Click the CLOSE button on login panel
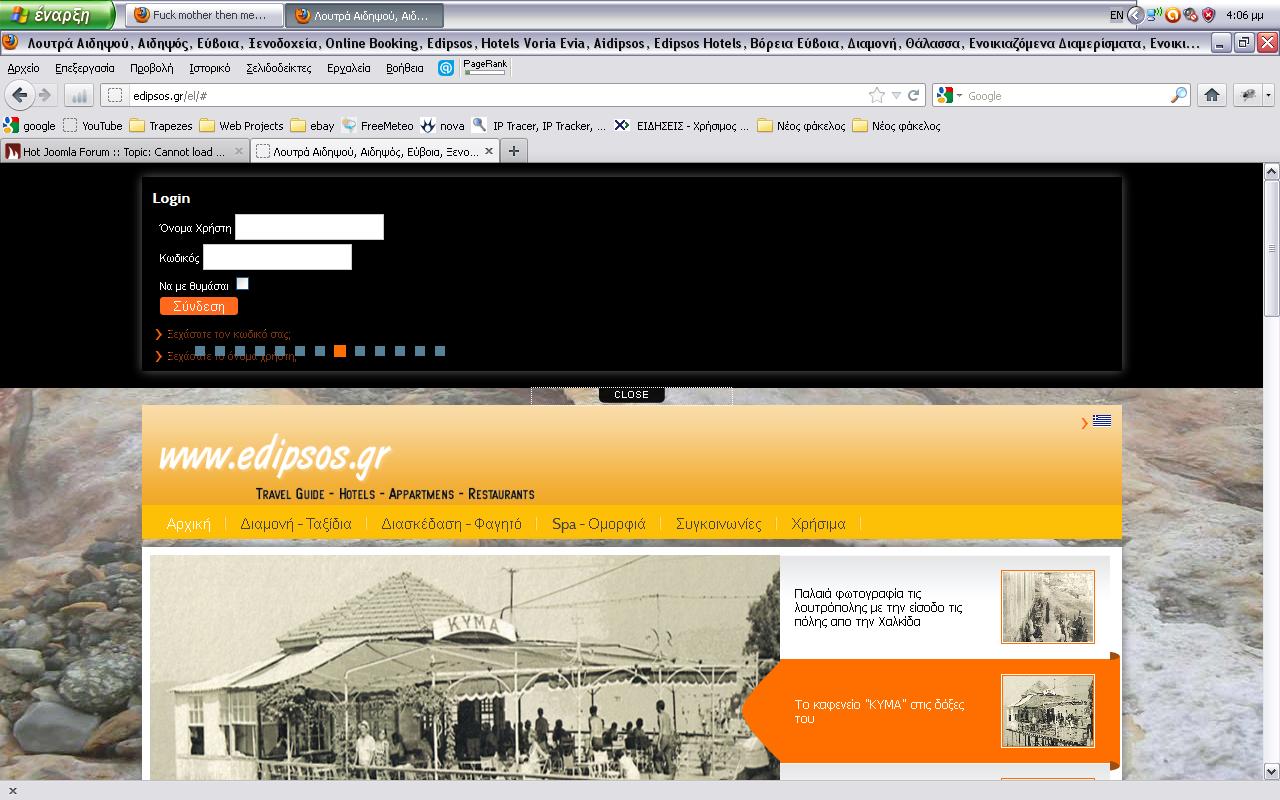 pos(631,395)
